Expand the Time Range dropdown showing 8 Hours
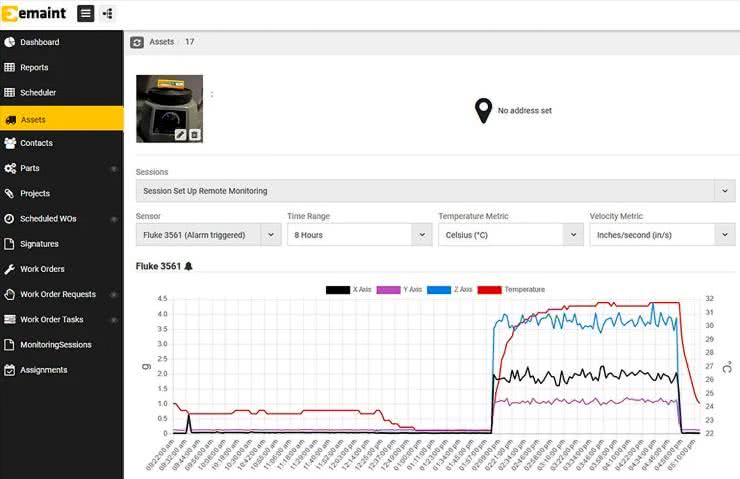Screen dimensions: 740x479 click(x=359, y=234)
